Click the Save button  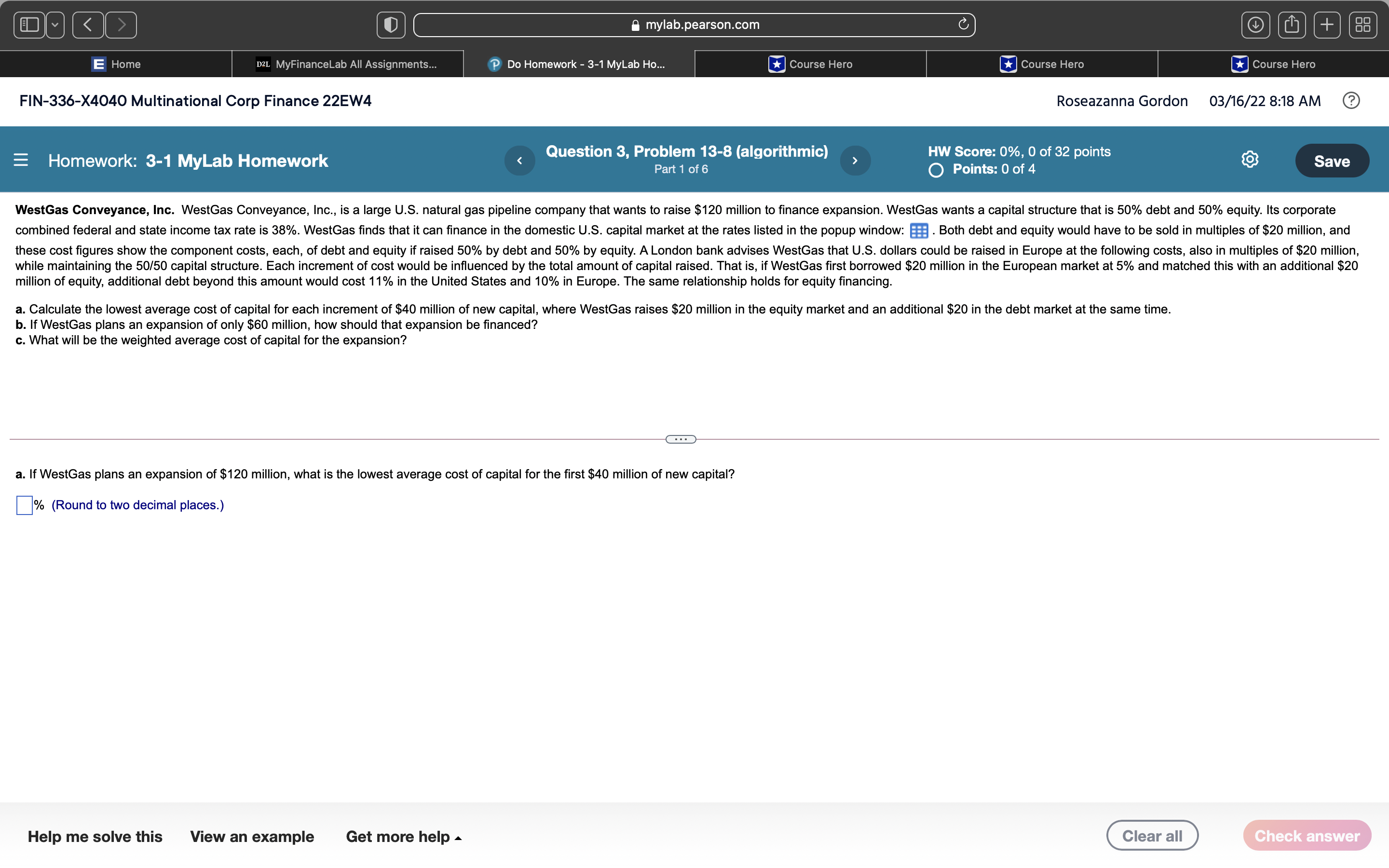click(1332, 161)
